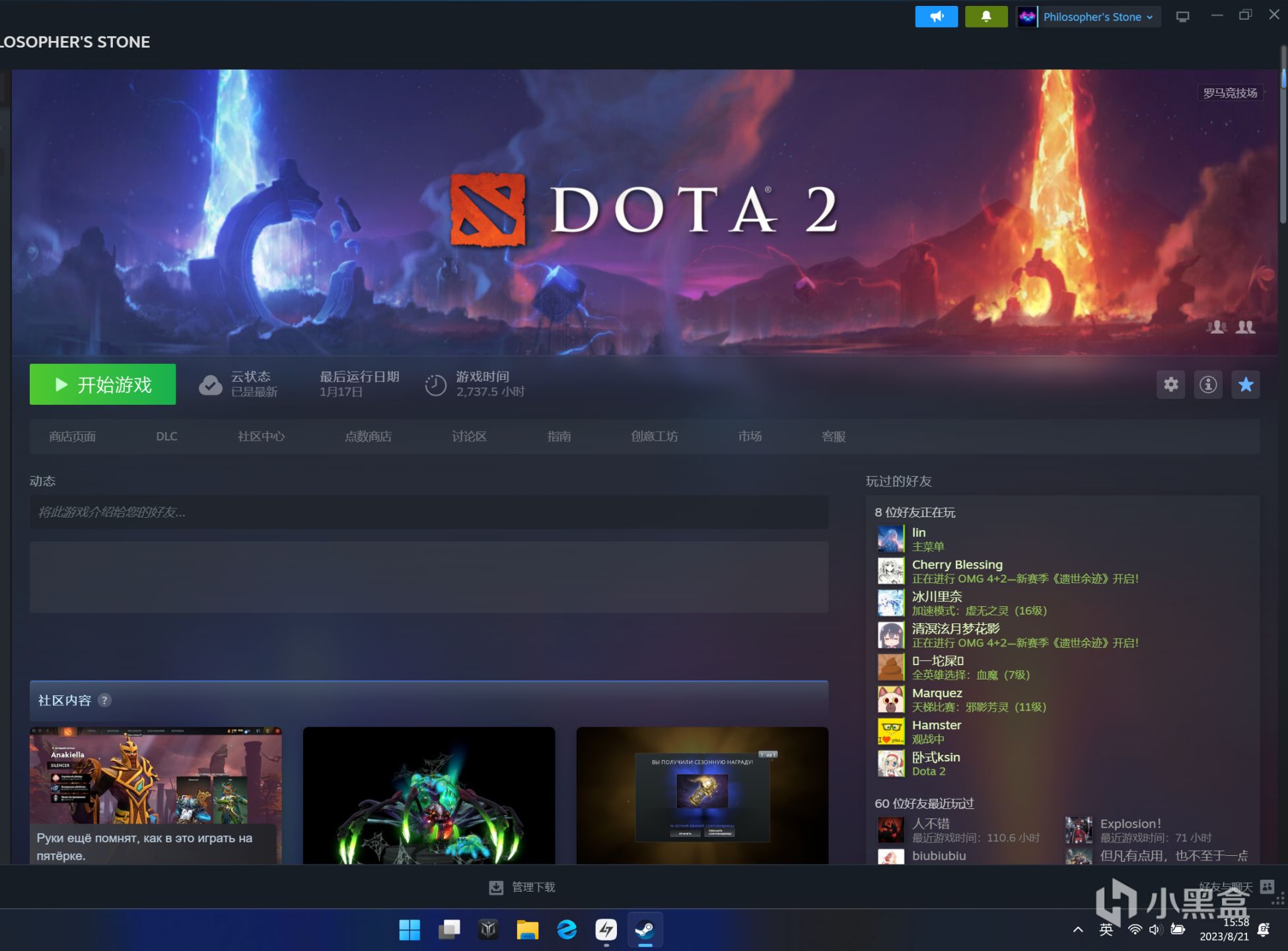
Task: Open the 客服 tab
Action: [x=834, y=437]
